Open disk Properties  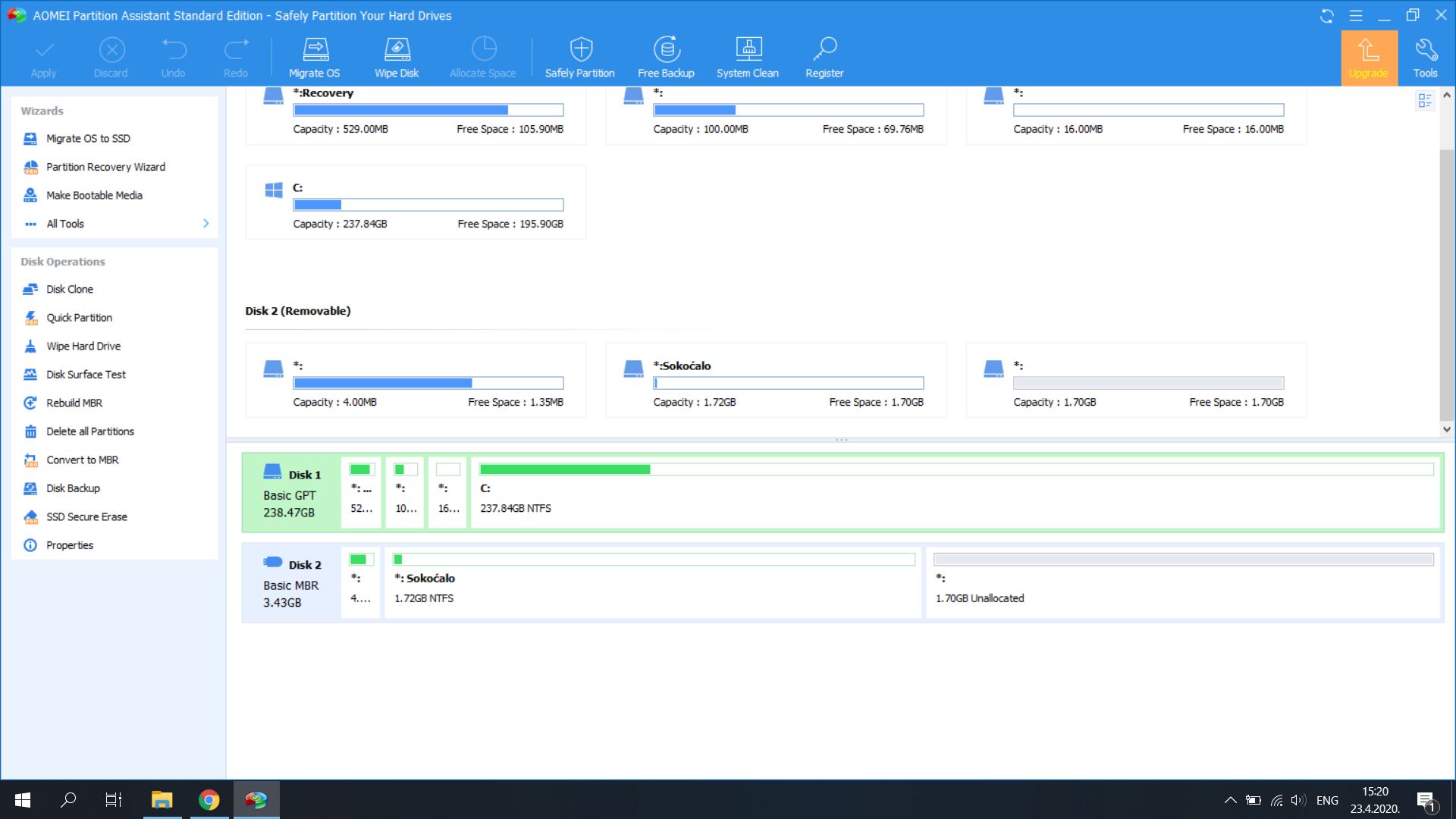click(69, 545)
